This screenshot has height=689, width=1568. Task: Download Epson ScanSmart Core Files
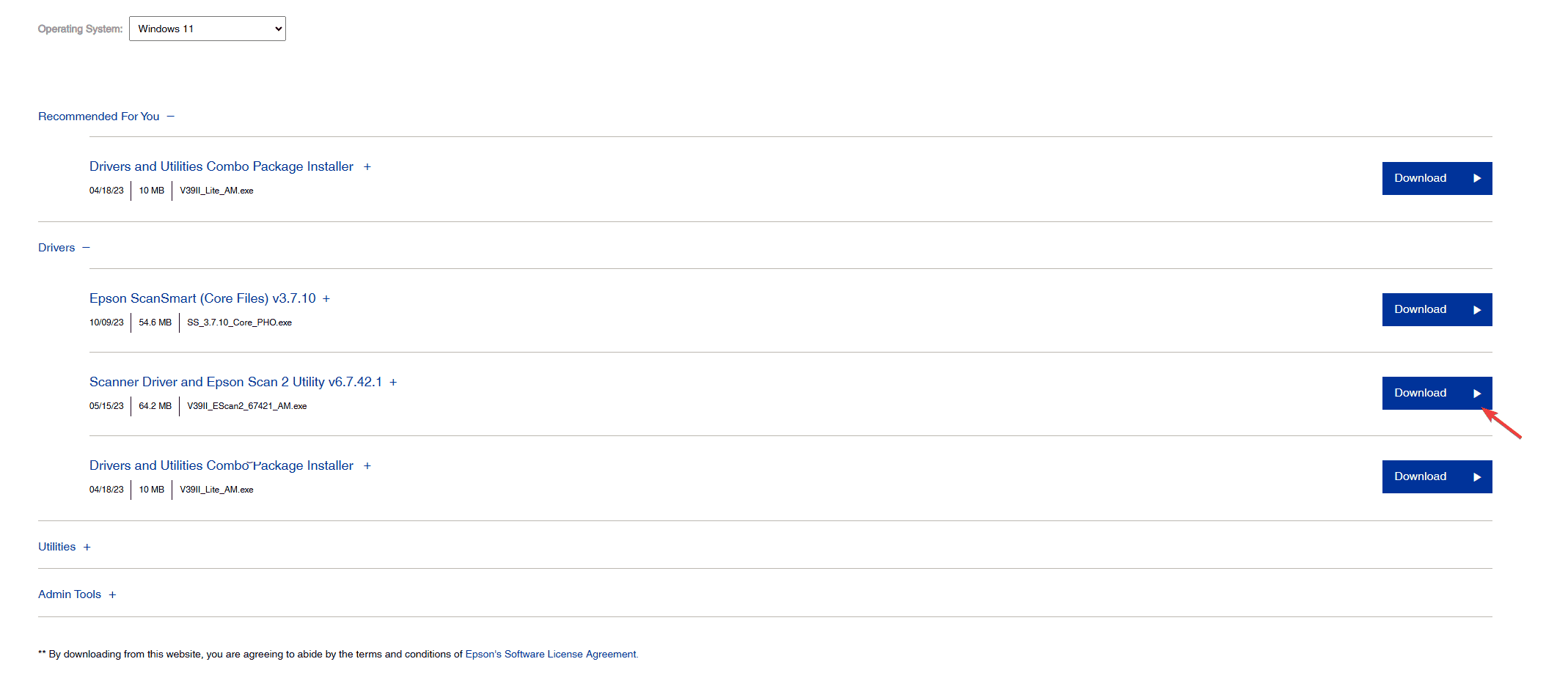coord(1437,309)
